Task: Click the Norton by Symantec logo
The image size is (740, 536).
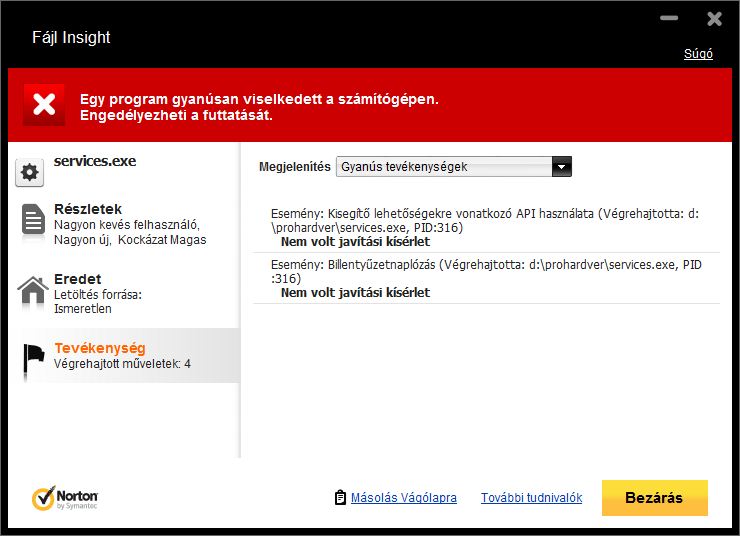Action: point(65,498)
